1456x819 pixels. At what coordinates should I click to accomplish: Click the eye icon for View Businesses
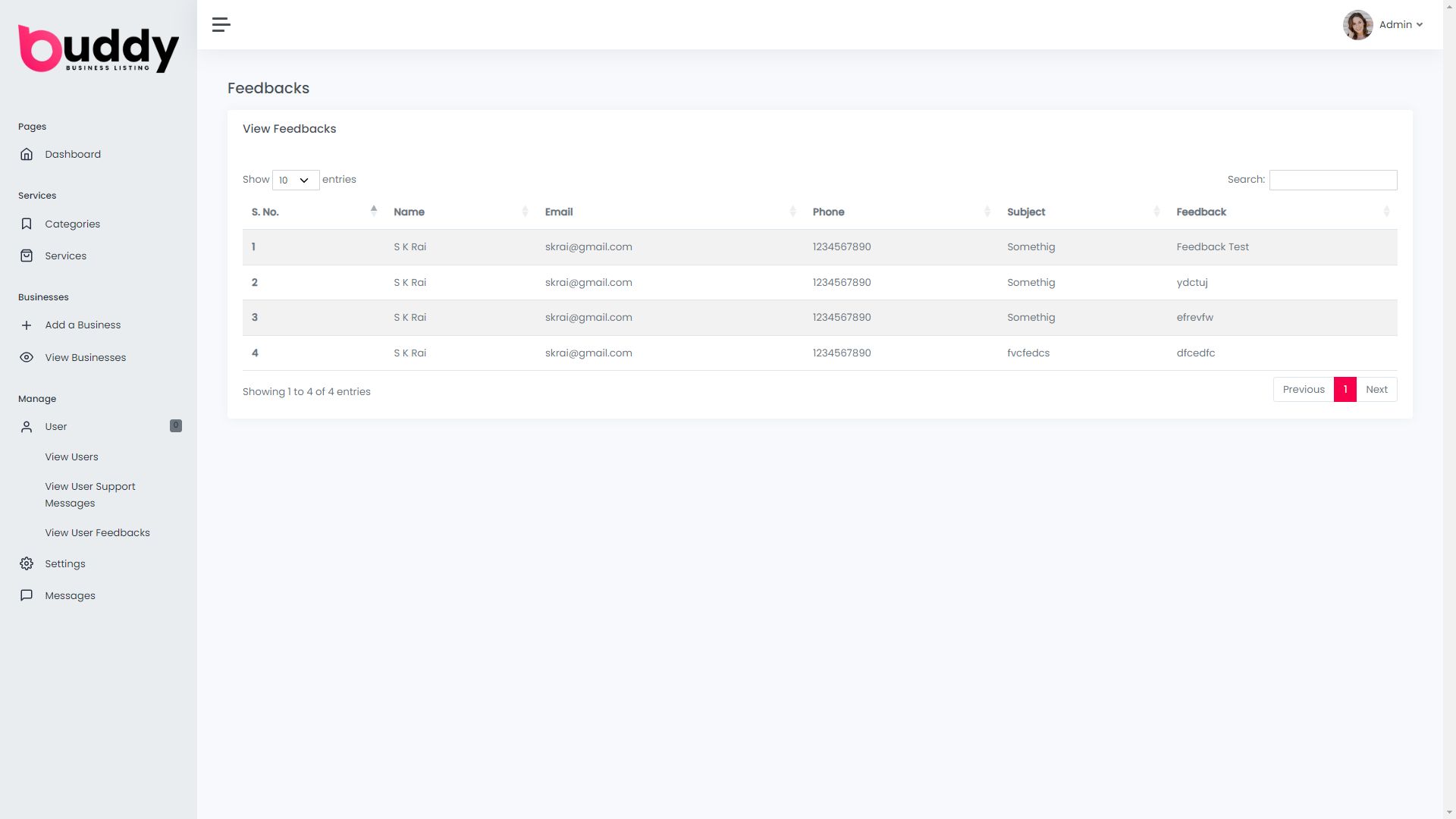pos(27,357)
